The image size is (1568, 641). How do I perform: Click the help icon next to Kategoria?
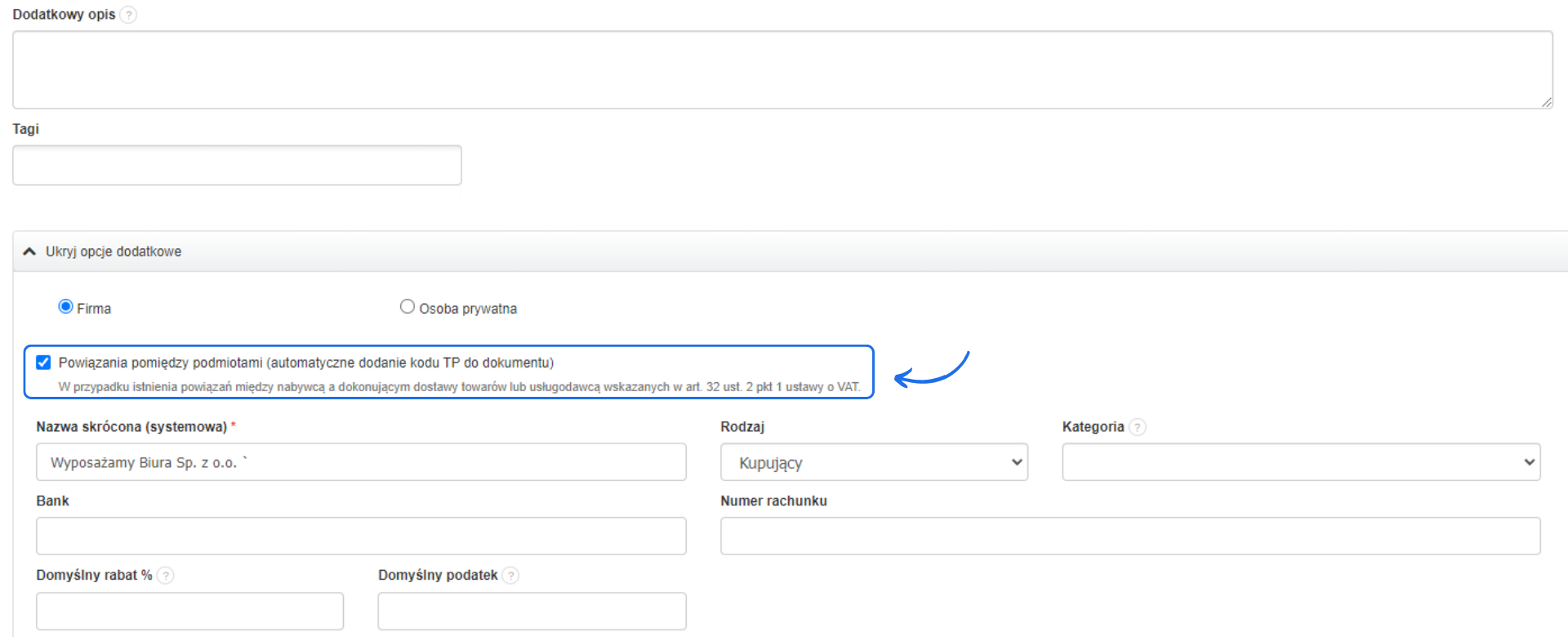(x=1137, y=427)
